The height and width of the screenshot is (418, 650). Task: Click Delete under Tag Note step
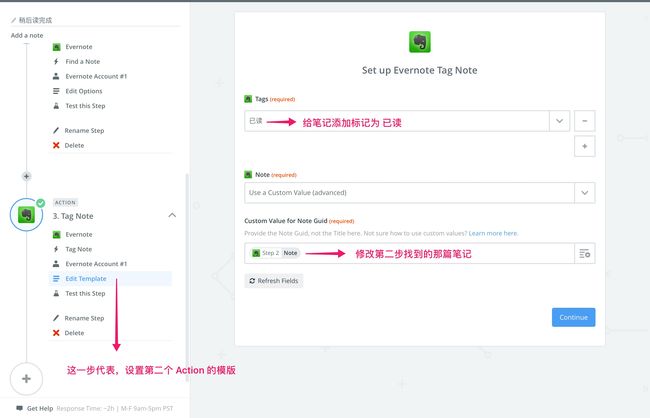click(x=74, y=333)
